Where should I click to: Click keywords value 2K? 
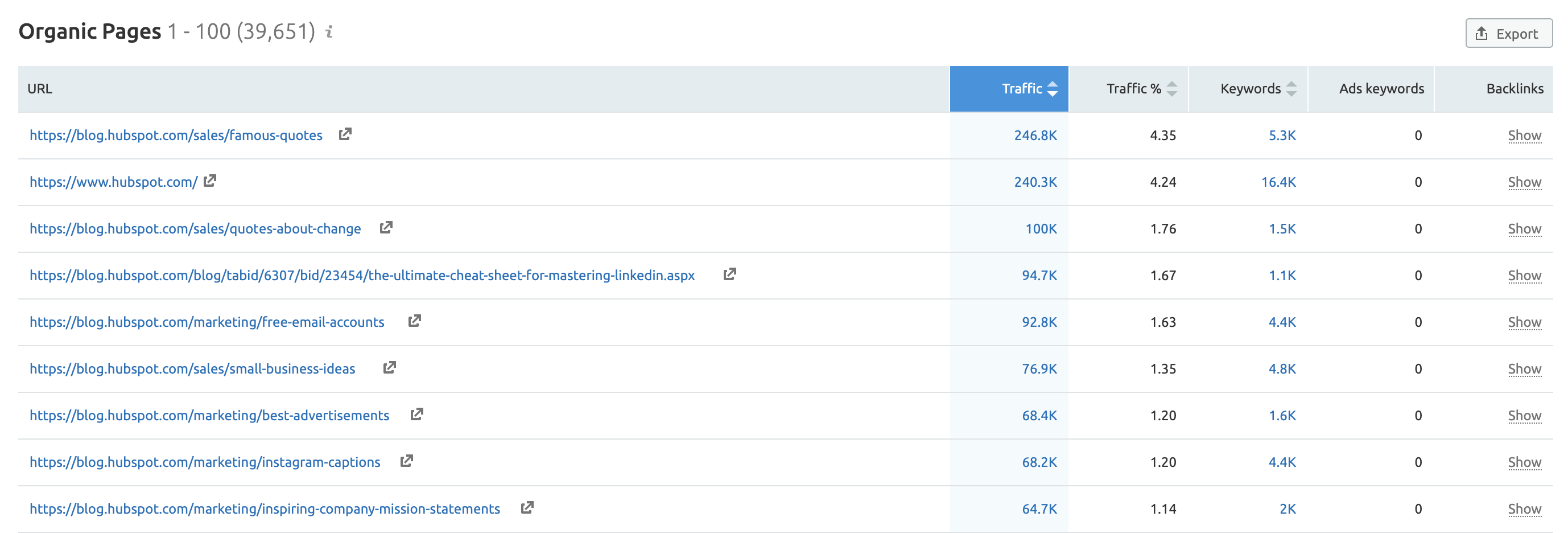1288,509
